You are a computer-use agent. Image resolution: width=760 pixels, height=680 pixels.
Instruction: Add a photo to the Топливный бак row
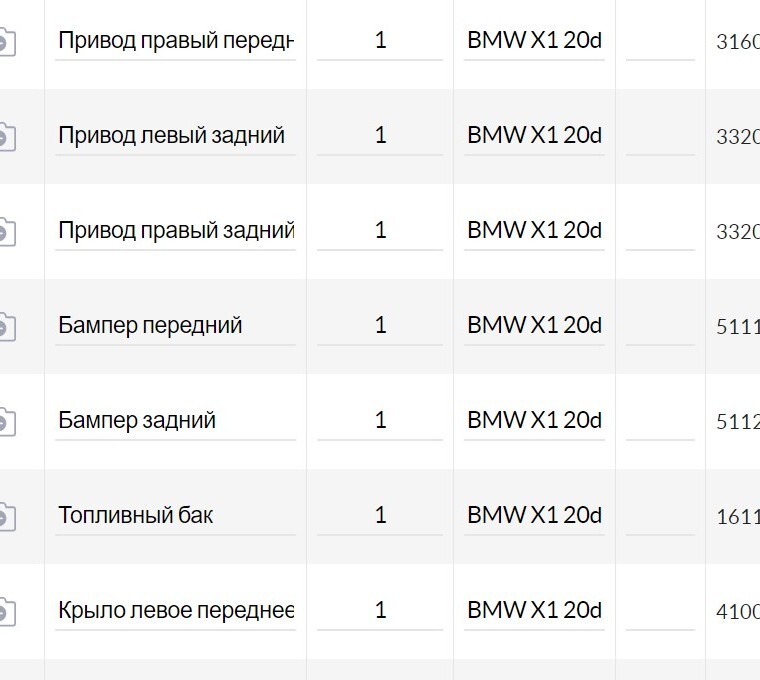point(6,517)
